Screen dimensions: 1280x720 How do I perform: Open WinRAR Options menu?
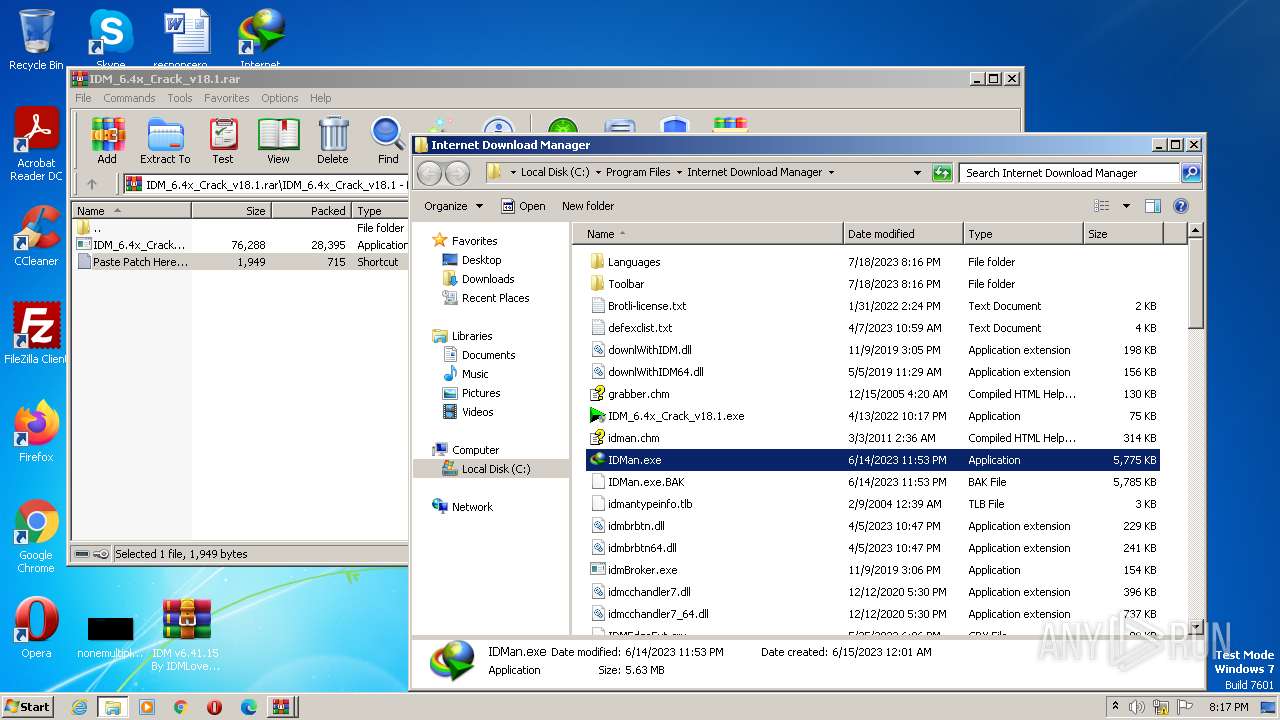280,98
